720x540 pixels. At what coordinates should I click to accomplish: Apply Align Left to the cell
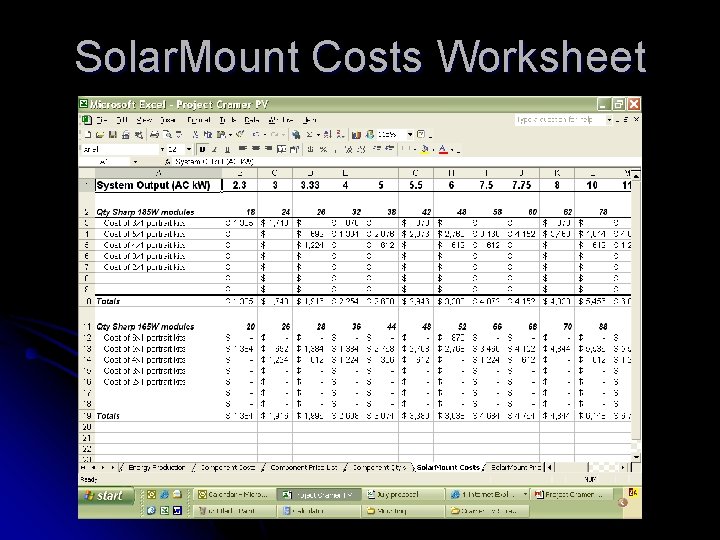coord(242,149)
